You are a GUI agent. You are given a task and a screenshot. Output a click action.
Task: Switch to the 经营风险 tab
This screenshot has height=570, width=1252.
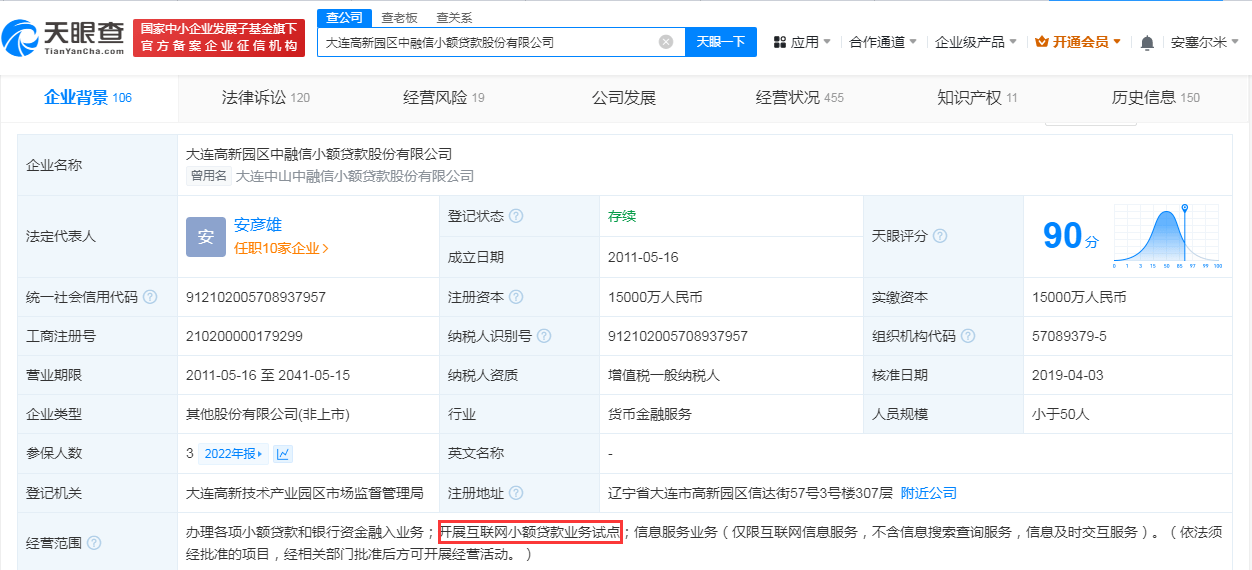(x=444, y=97)
